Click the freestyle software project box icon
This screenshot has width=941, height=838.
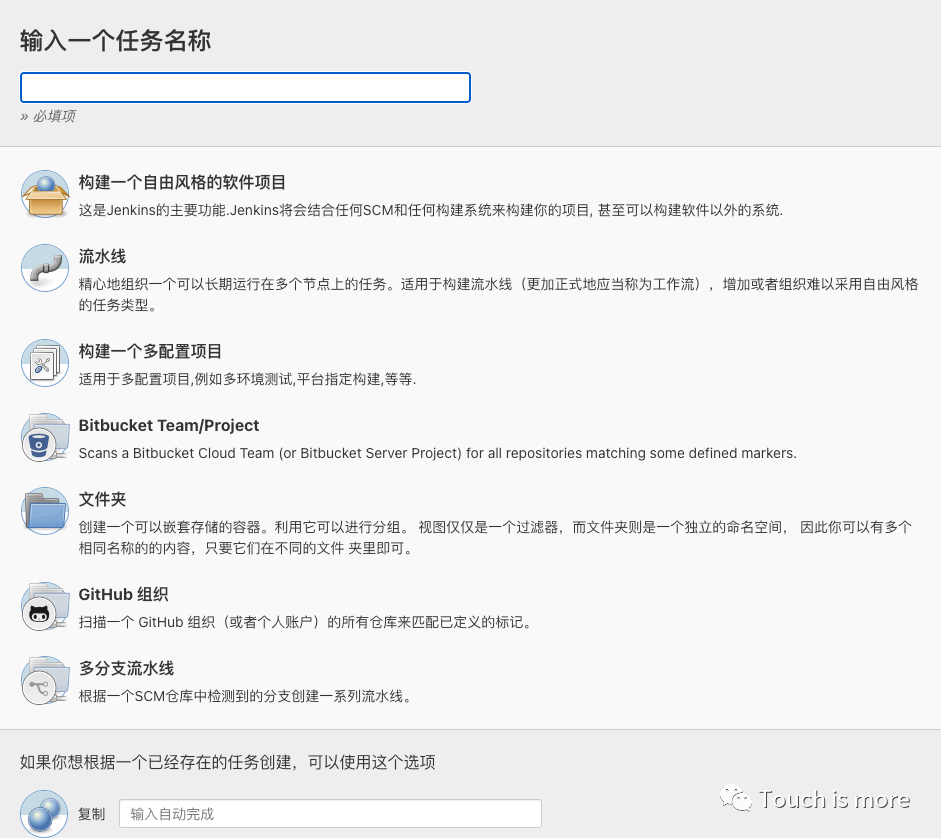[x=45, y=194]
